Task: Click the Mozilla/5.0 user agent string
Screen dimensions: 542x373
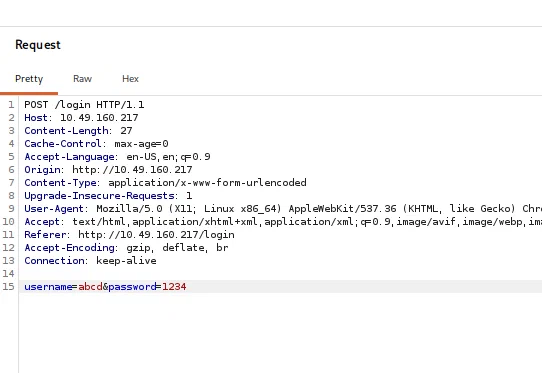Action: [x=319, y=209]
